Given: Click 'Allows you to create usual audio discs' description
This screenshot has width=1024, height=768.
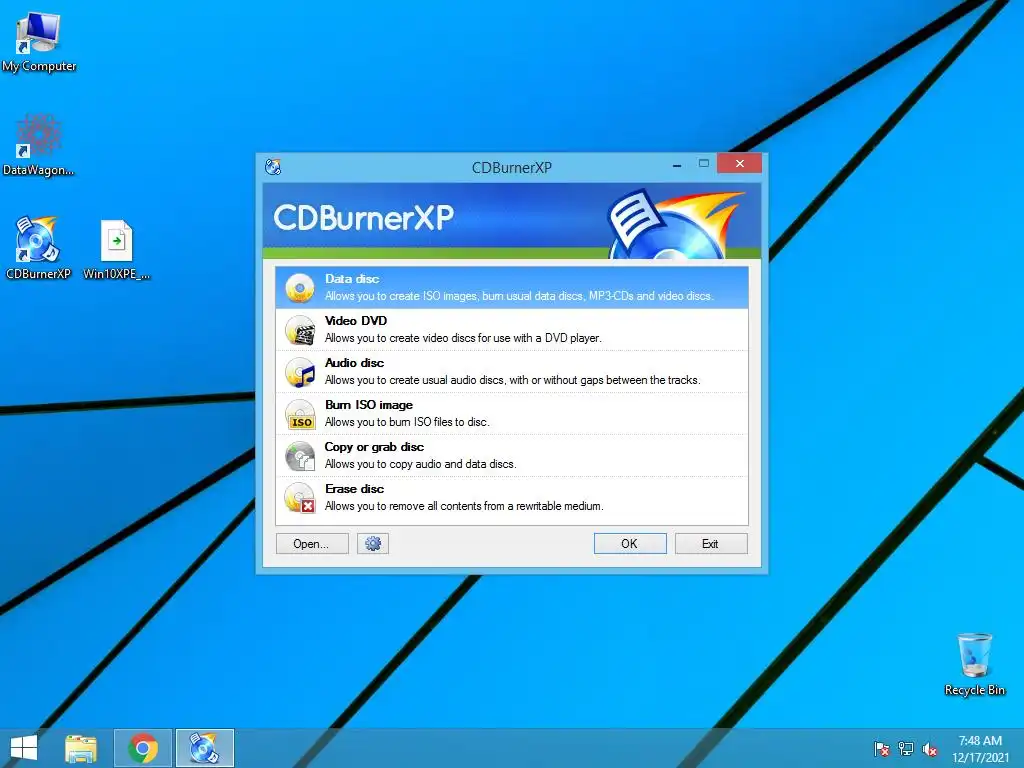Looking at the screenshot, I should [513, 379].
